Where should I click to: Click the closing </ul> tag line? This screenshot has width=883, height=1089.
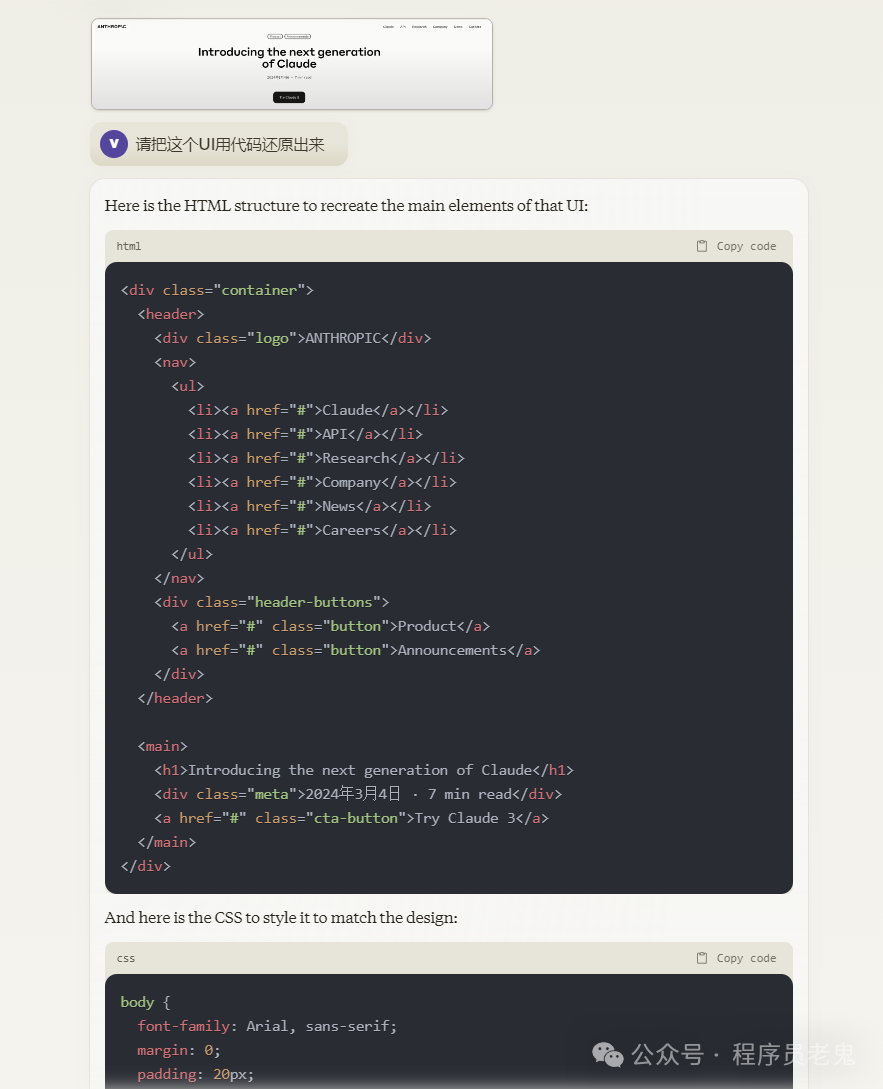pyautogui.click(x=192, y=554)
